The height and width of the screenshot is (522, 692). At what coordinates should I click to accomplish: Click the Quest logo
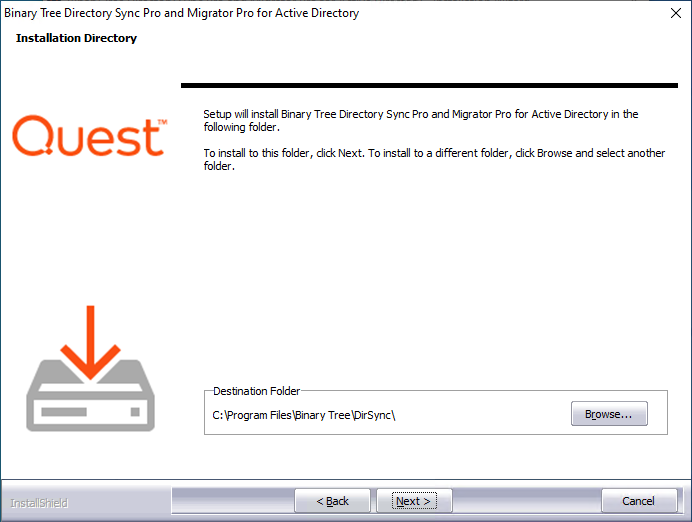tap(90, 136)
